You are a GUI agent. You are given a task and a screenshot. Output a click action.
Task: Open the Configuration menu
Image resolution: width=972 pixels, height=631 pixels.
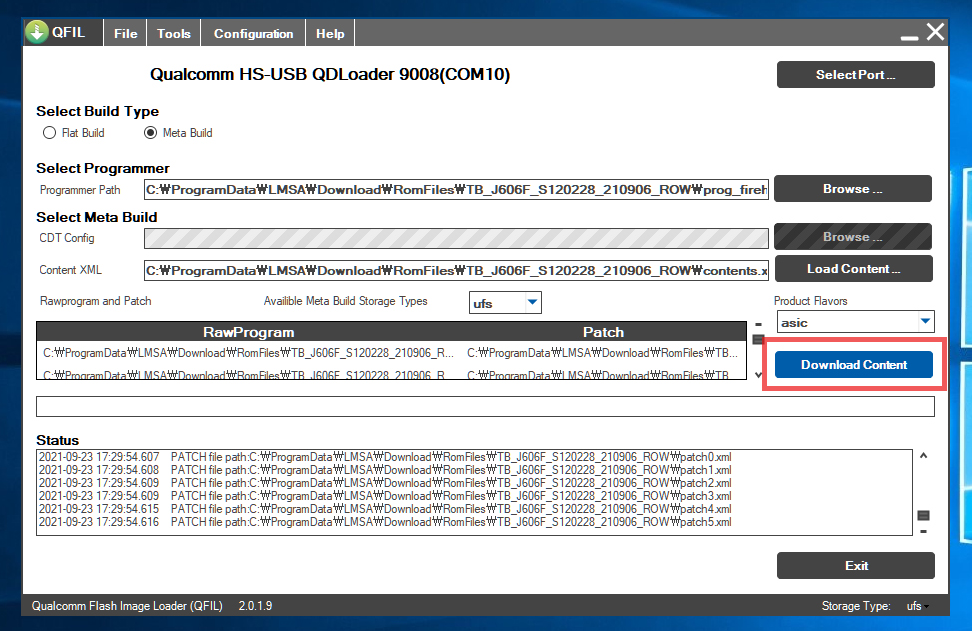253,33
